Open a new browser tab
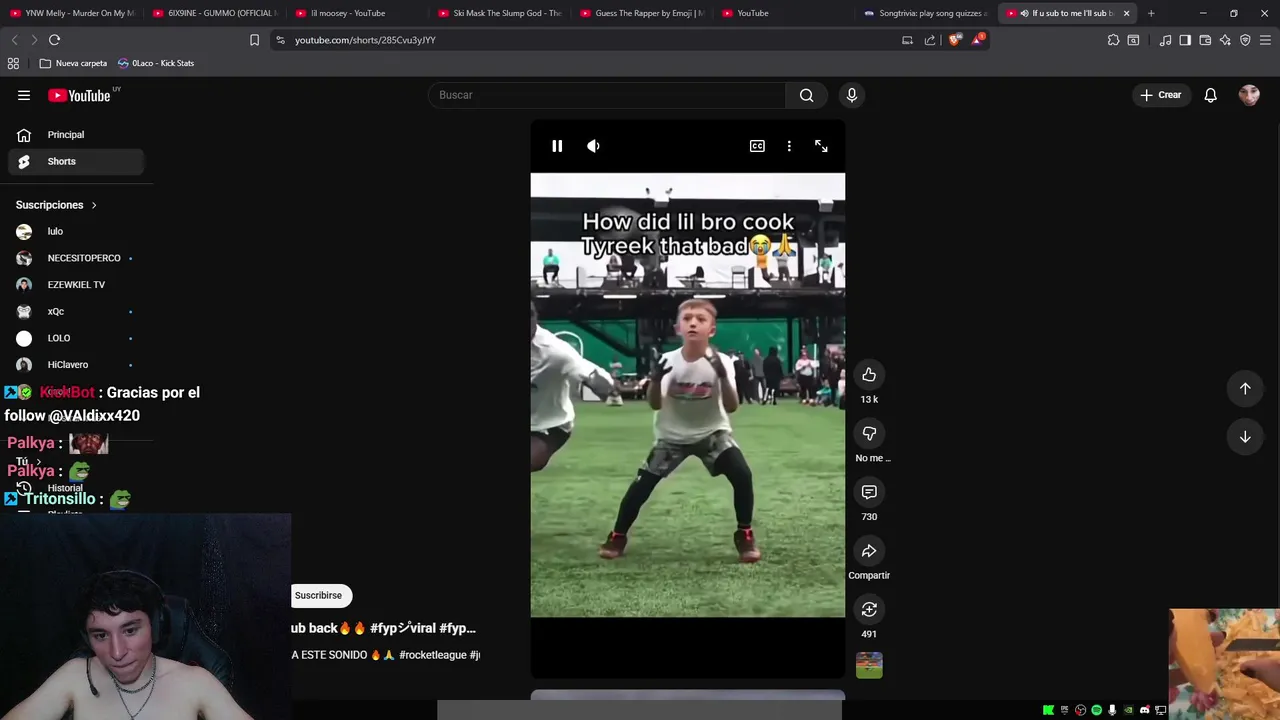Image resolution: width=1280 pixels, height=720 pixels. pos(1151,13)
